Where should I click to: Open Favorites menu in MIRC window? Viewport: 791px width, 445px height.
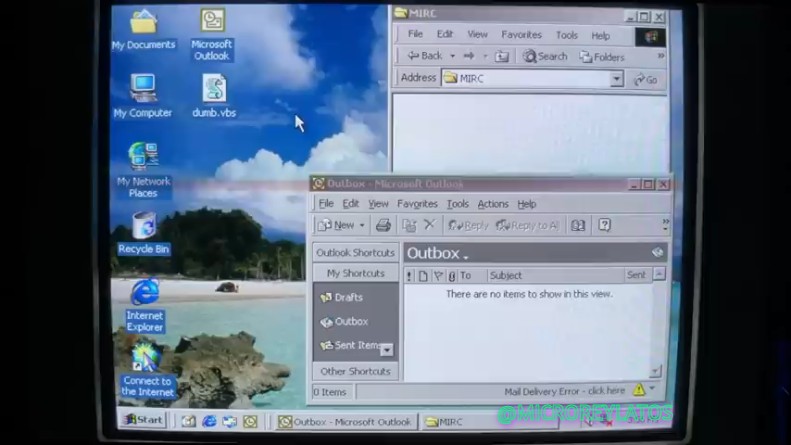tap(521, 35)
